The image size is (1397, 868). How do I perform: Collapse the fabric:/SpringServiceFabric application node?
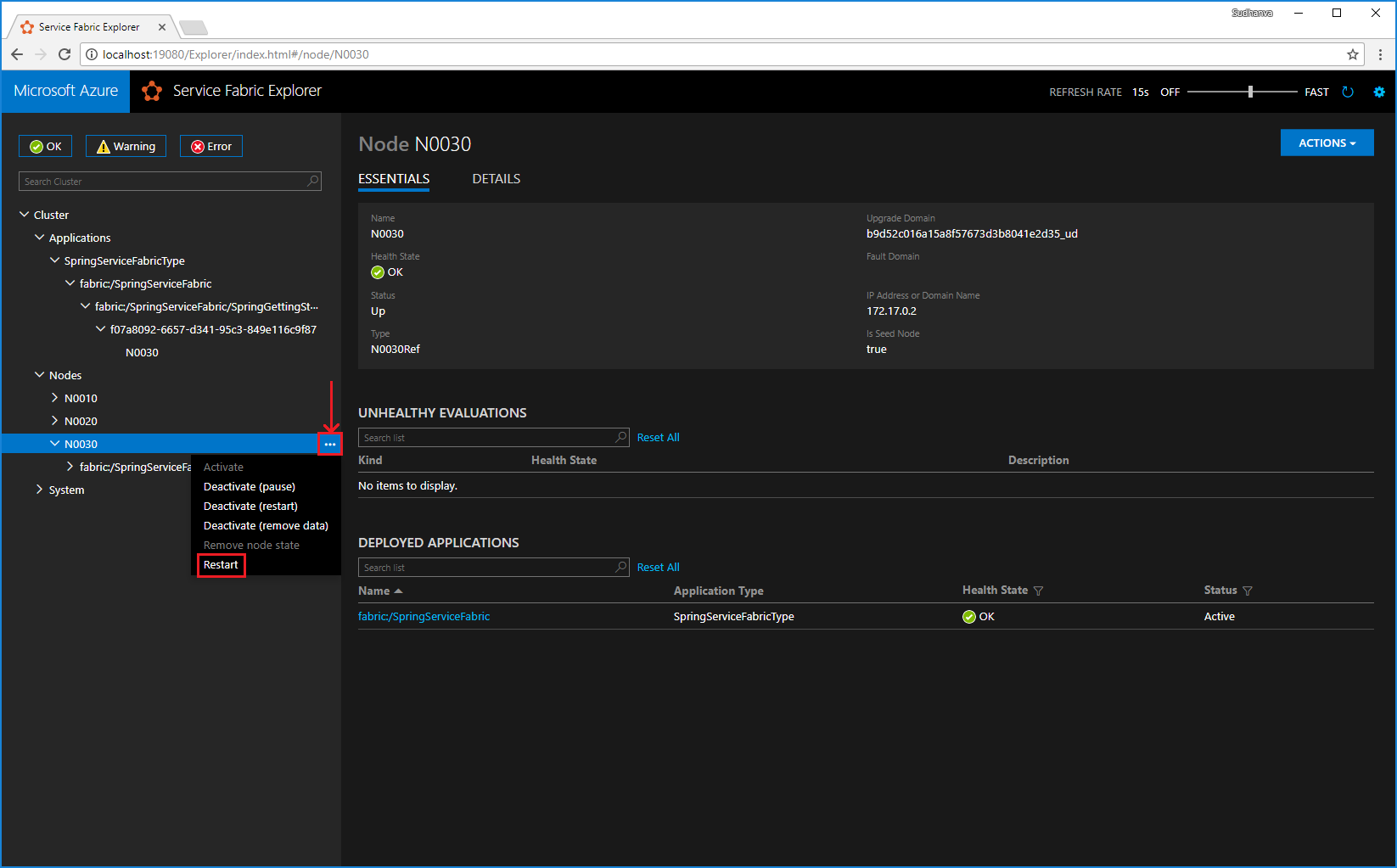pos(70,283)
